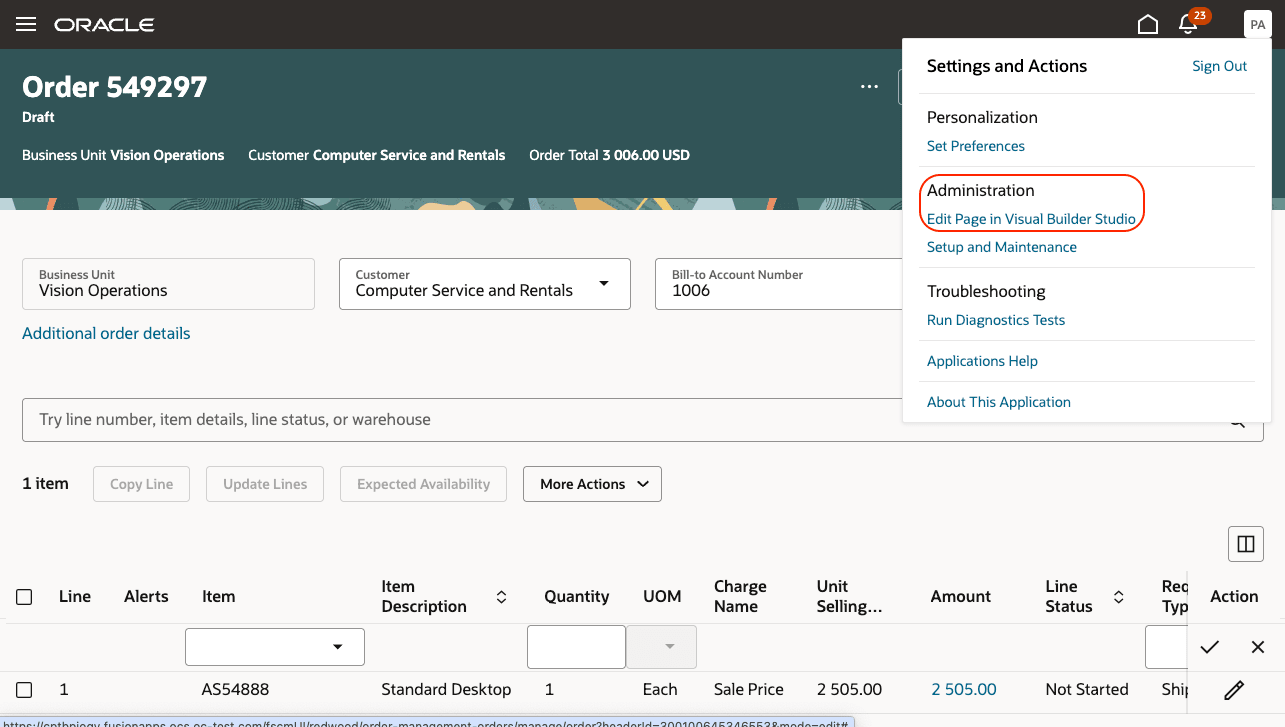1285x727 pixels.
Task: Open the notifications bell
Action: point(1188,23)
